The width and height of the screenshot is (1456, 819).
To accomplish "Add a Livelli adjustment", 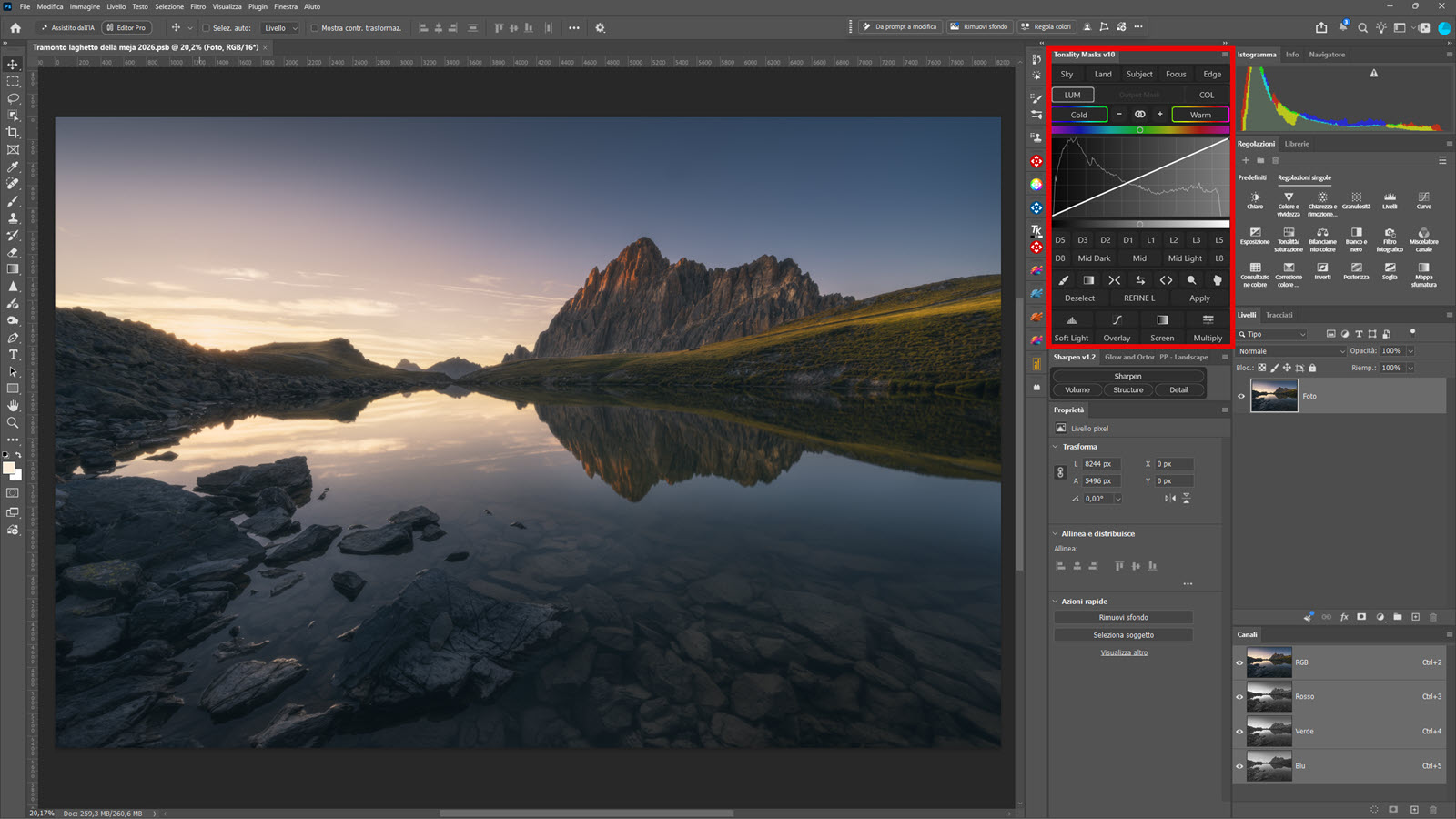I will (1390, 200).
